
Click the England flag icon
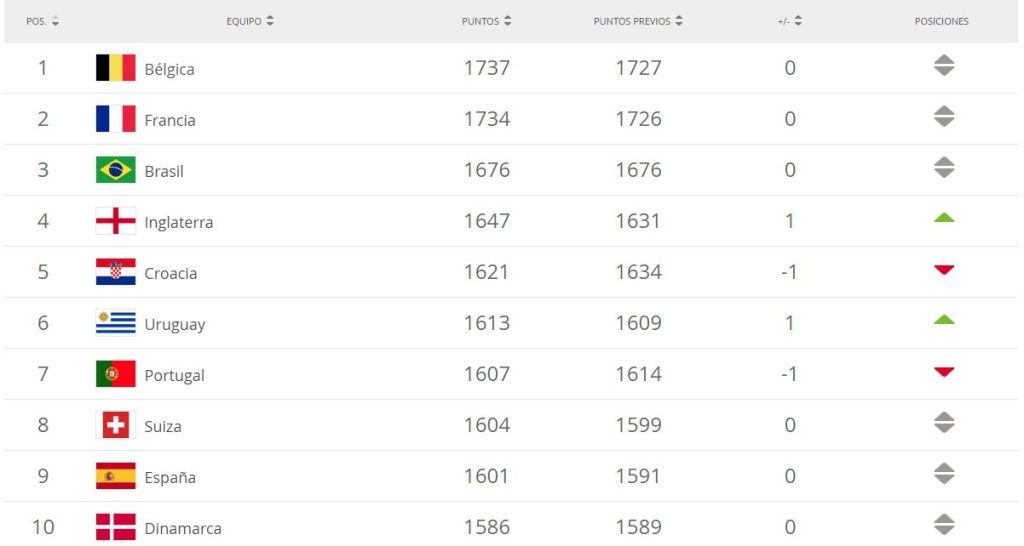[x=115, y=221]
